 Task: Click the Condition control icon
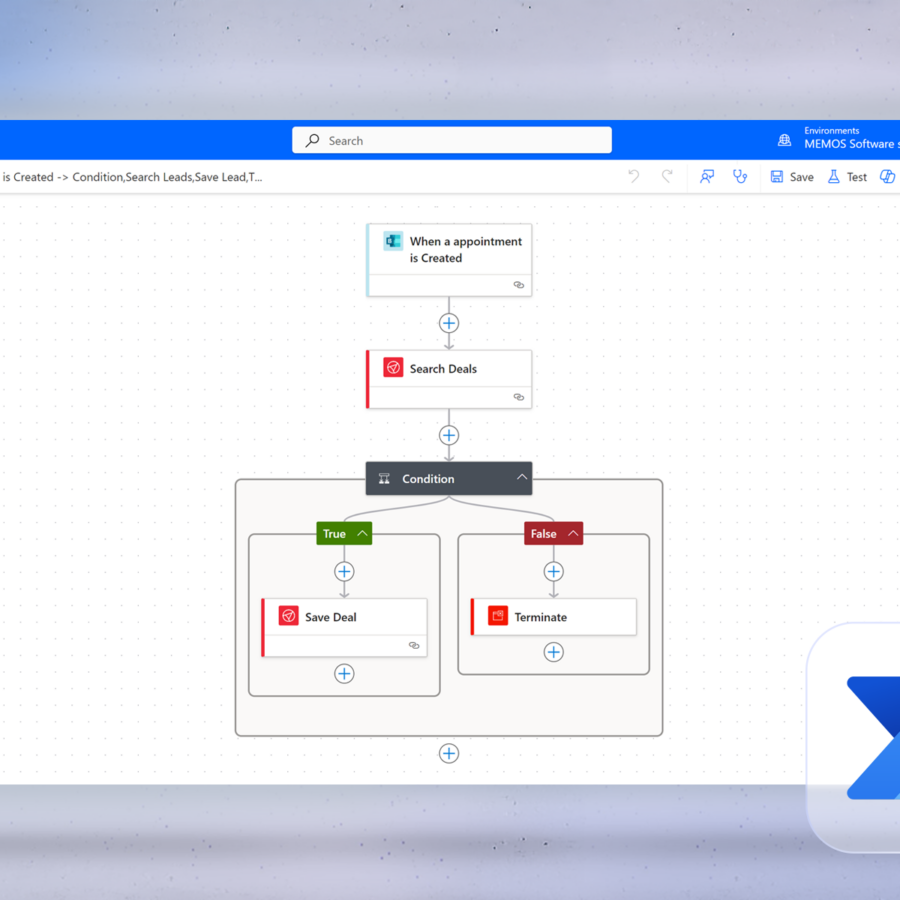tap(384, 479)
